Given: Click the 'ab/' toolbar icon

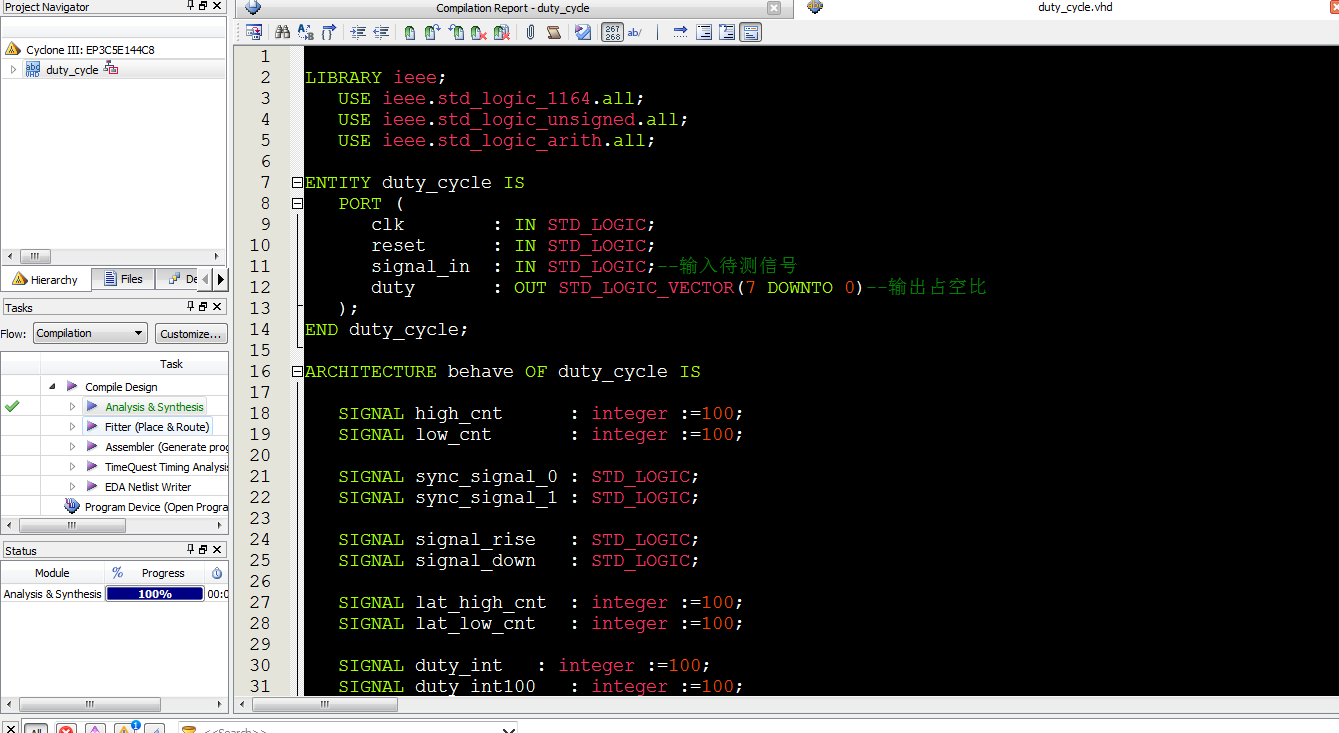Looking at the screenshot, I should [635, 32].
